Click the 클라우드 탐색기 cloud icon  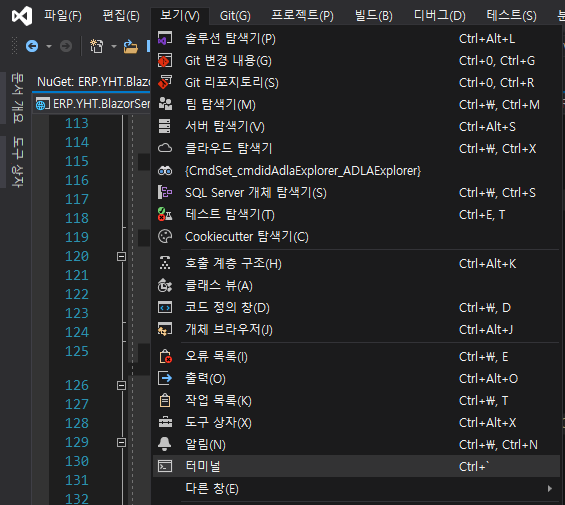pyautogui.click(x=165, y=148)
